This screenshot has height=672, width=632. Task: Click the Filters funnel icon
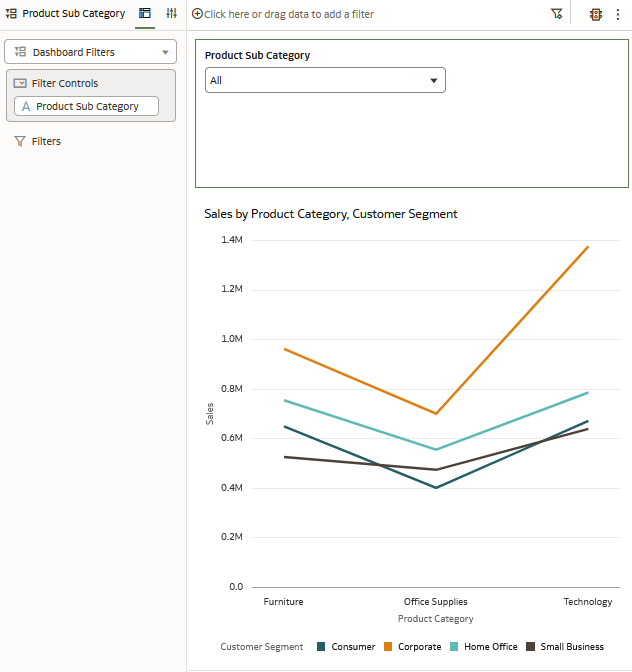click(20, 141)
